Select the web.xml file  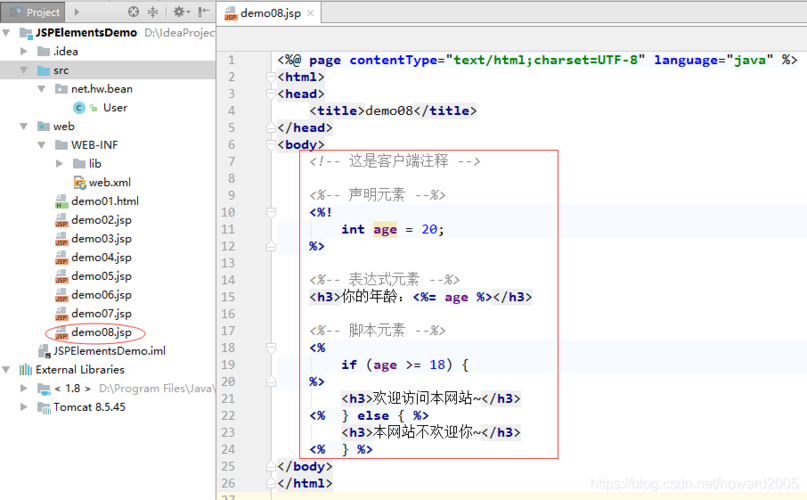[x=110, y=182]
